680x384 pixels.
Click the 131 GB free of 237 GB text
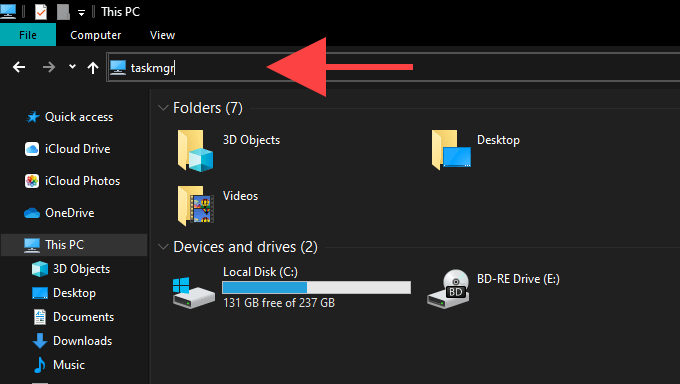coord(279,303)
